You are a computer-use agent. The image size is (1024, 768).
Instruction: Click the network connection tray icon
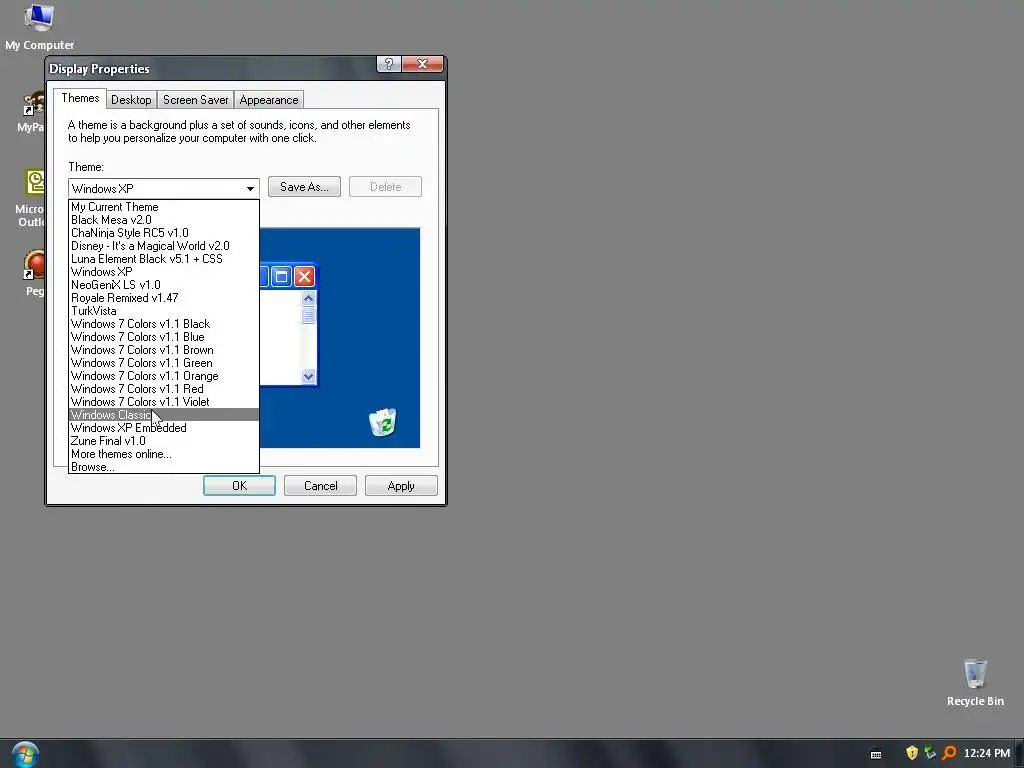(x=930, y=753)
